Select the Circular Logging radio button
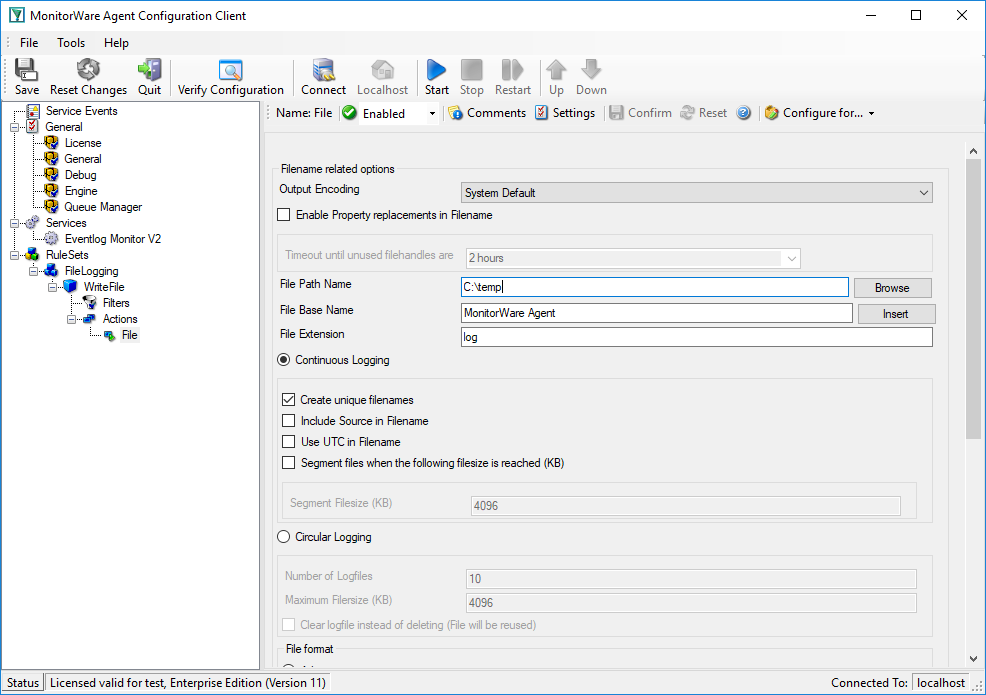Viewport: 986px width, 695px height. (x=284, y=537)
